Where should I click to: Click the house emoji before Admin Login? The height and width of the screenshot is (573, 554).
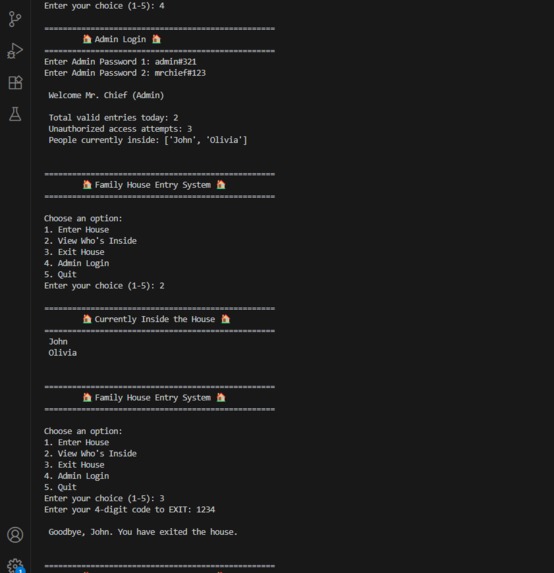coord(87,39)
